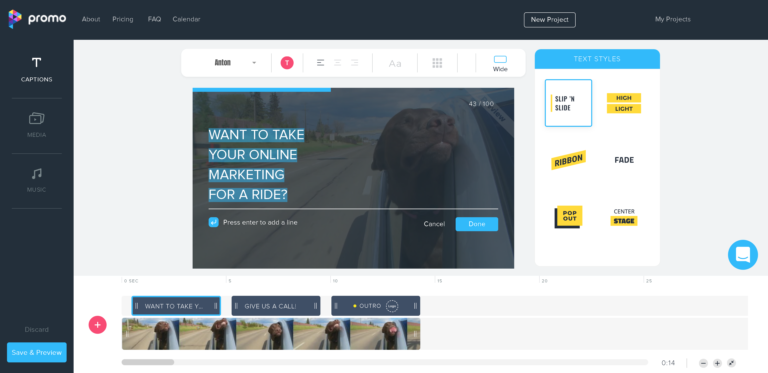Open the Captions panel in sidebar

pyautogui.click(x=36, y=70)
